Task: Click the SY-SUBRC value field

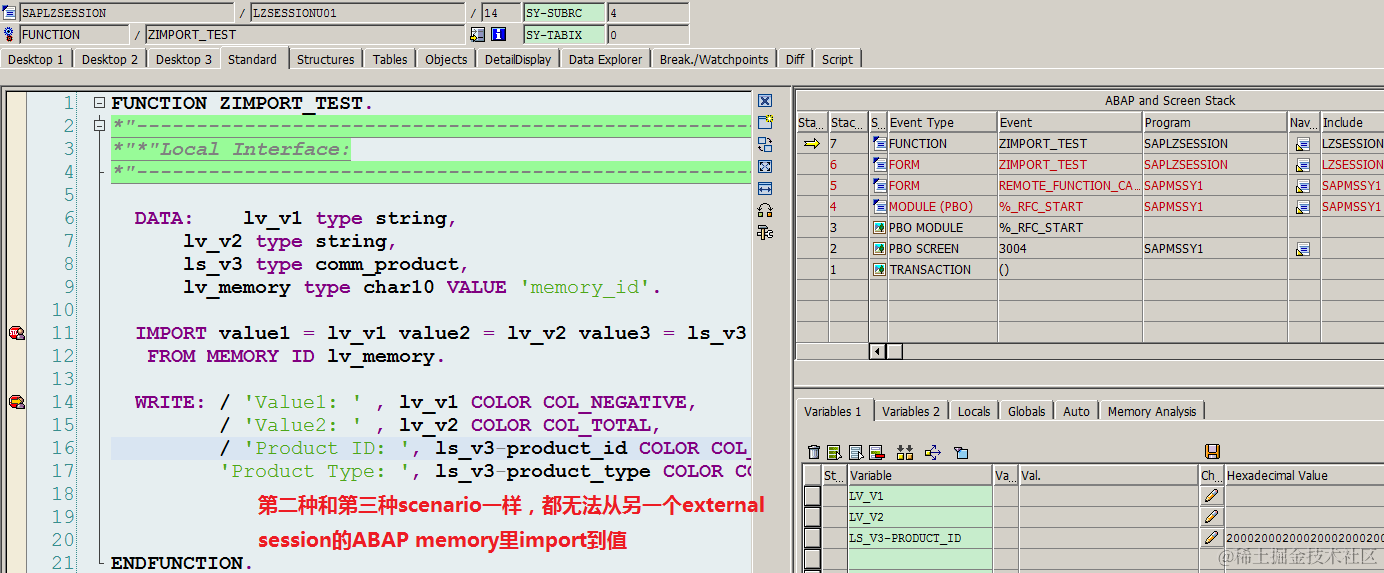Action: [x=648, y=13]
